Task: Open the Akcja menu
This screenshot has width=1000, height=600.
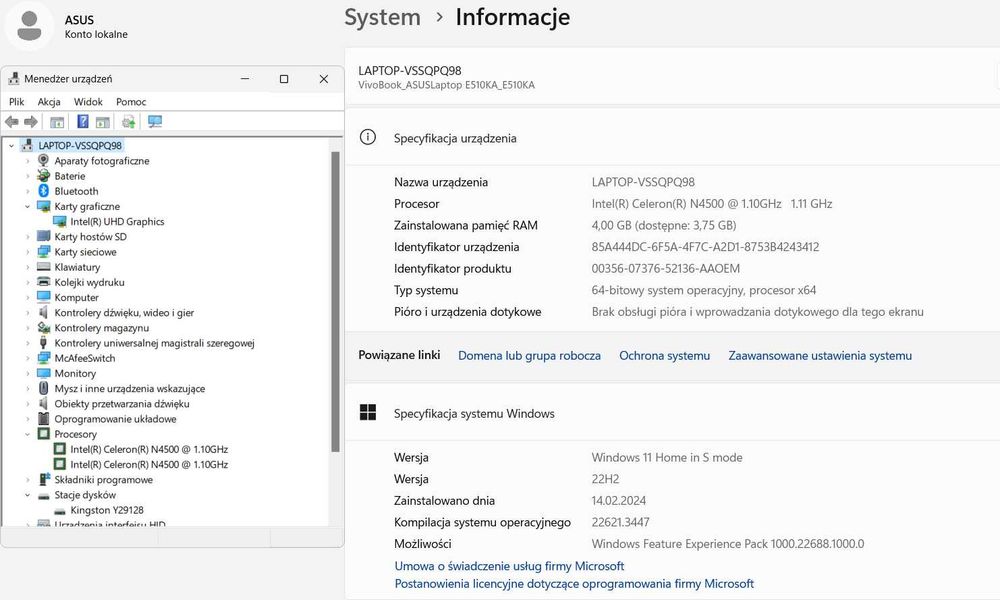Action: (x=49, y=101)
